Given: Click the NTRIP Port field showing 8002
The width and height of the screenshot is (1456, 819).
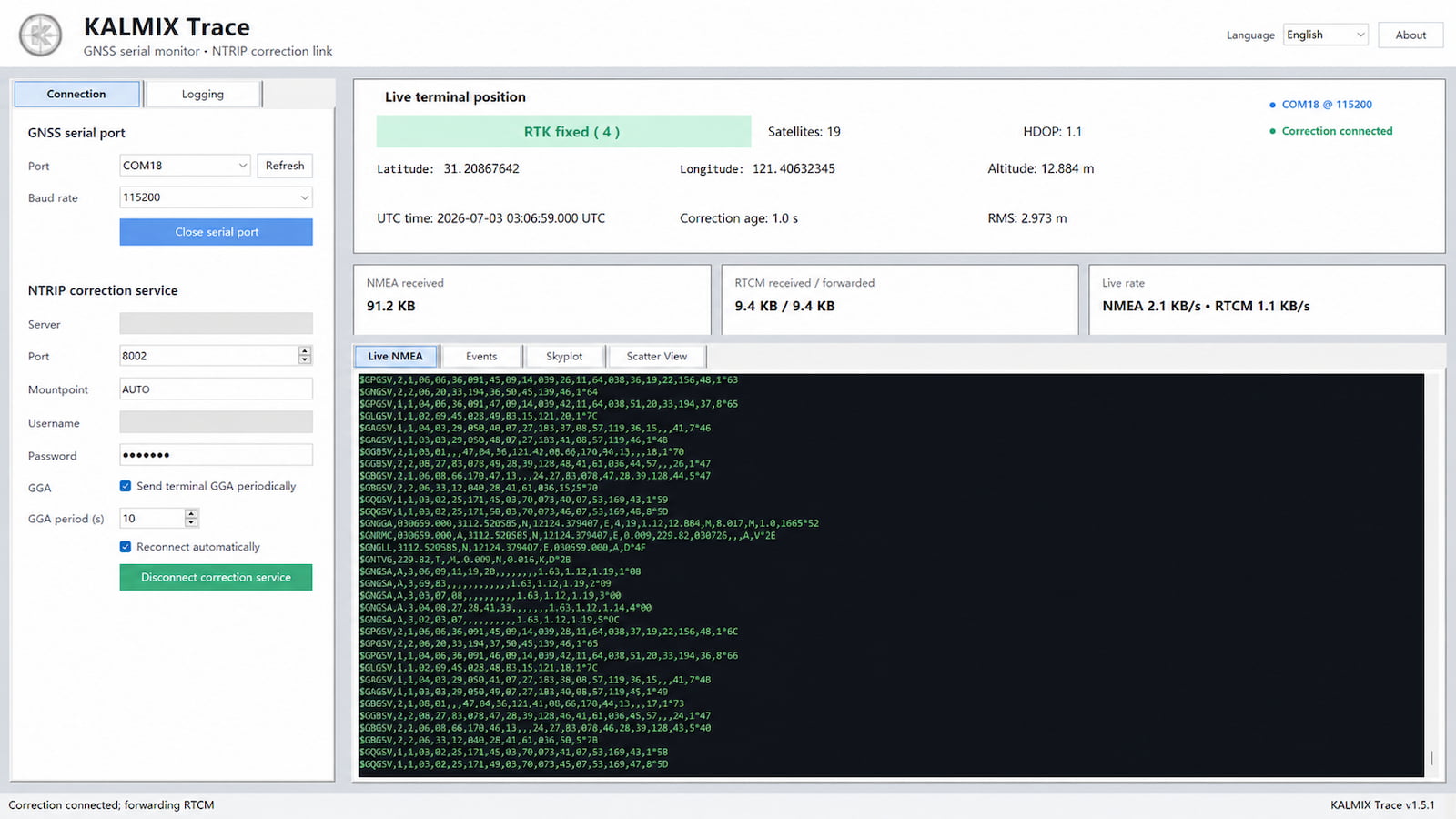Looking at the screenshot, I should tap(209, 356).
